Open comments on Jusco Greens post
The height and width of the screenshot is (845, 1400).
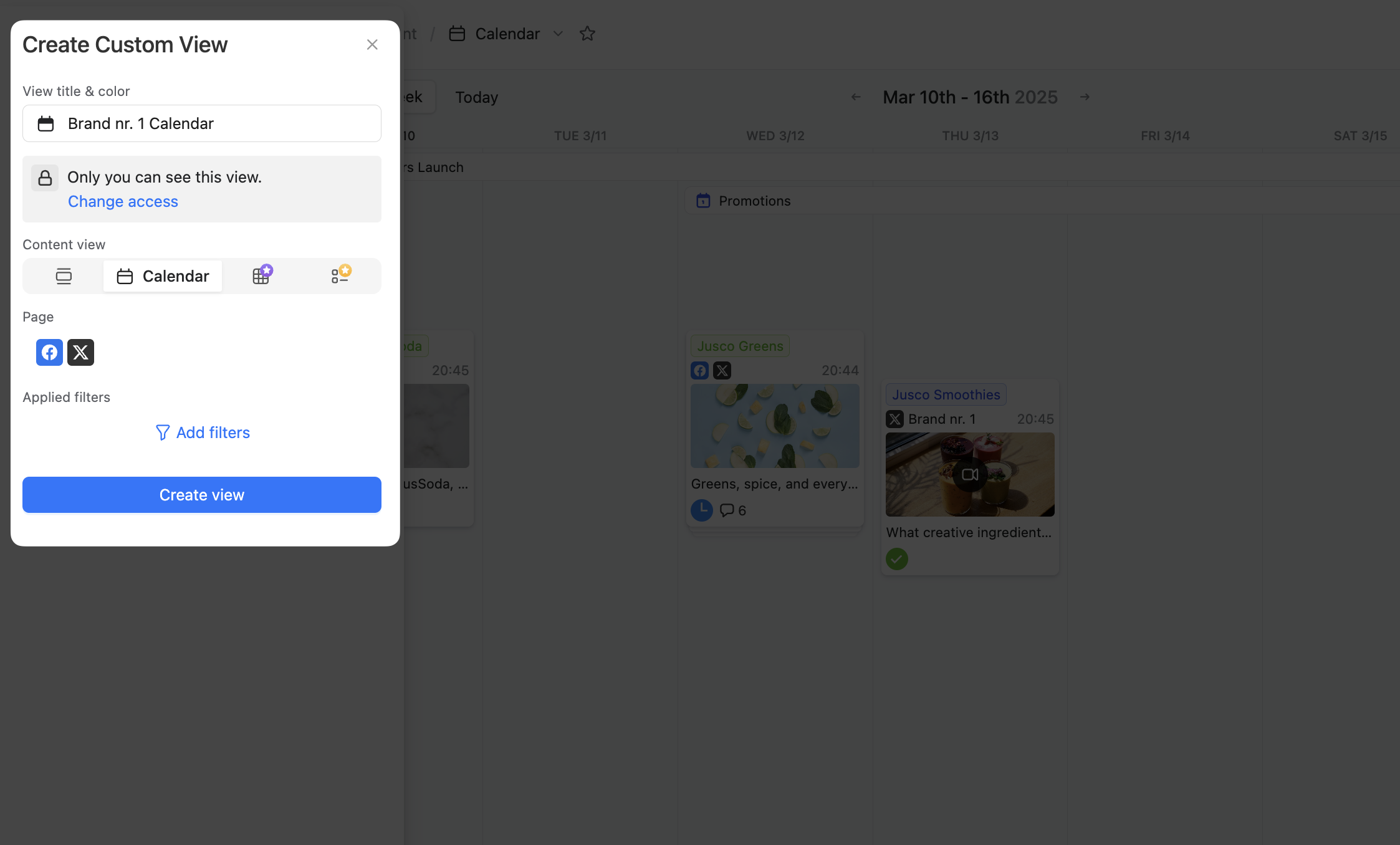point(733,510)
